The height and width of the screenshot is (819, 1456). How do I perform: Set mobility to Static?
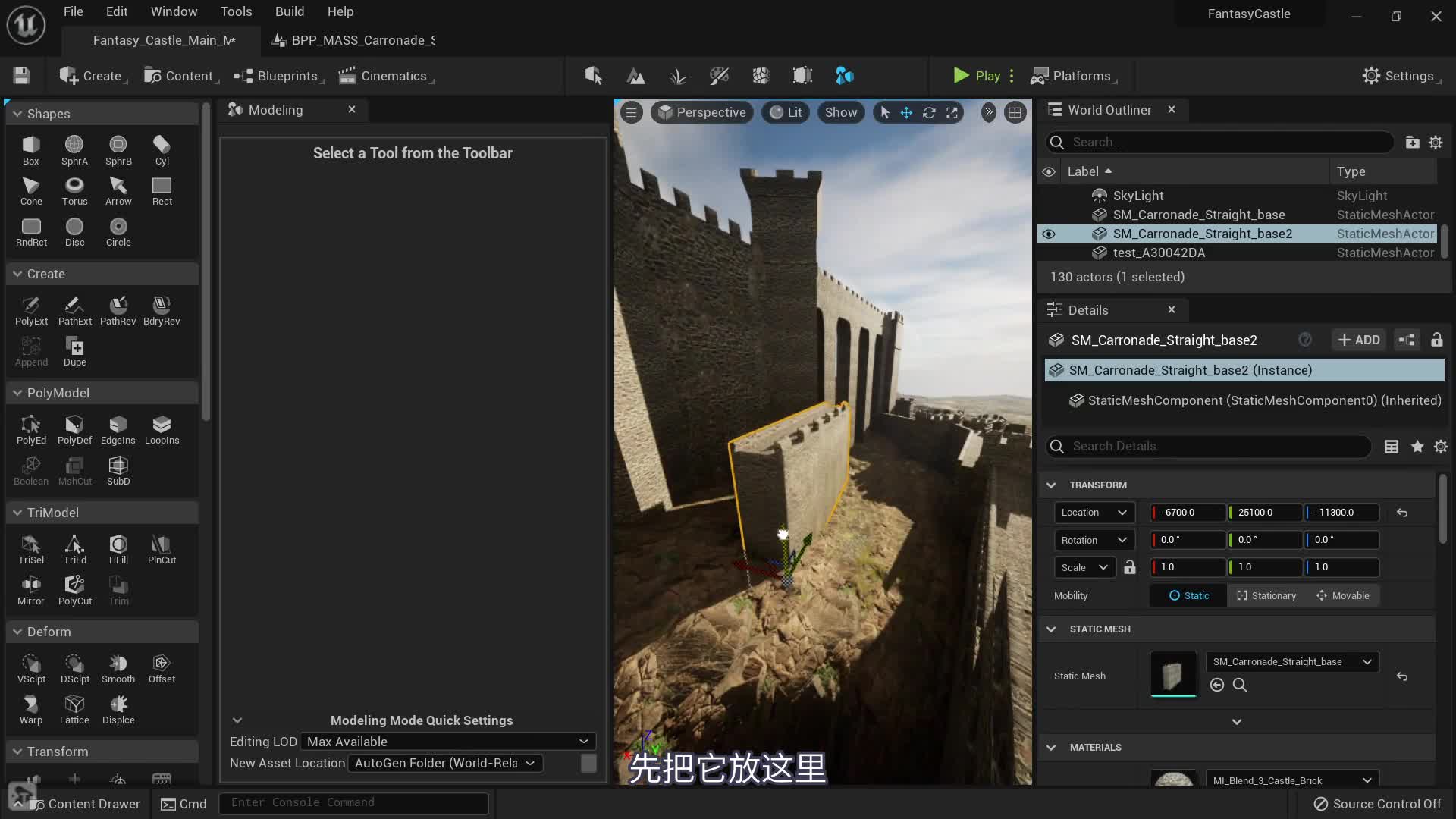click(x=1189, y=595)
